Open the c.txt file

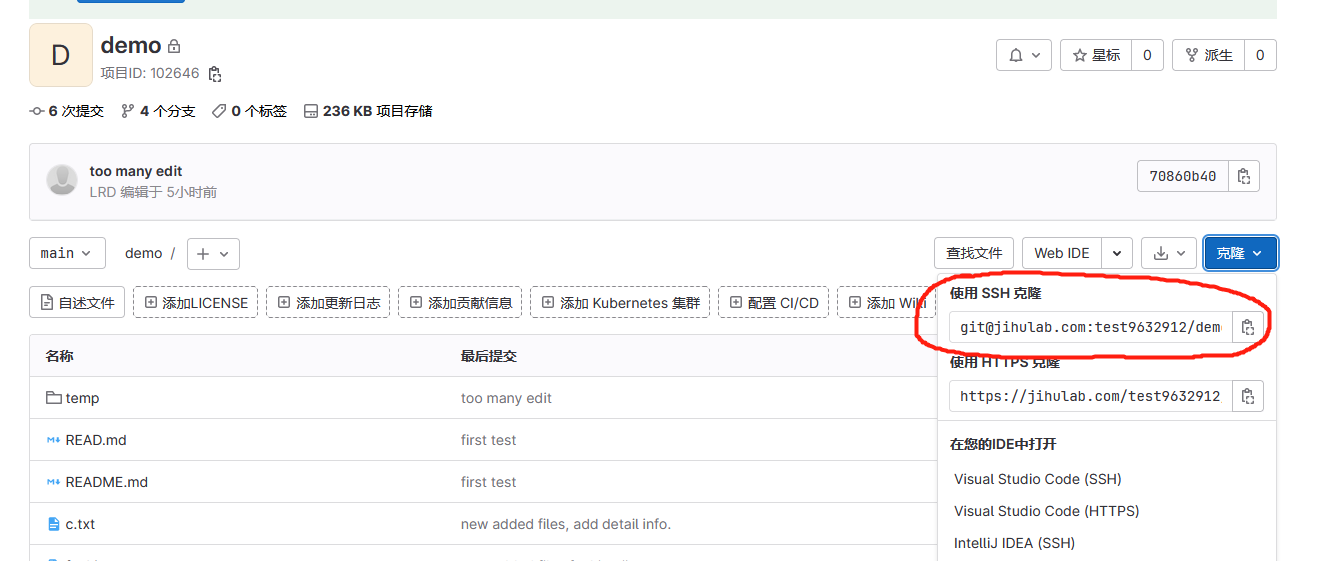80,524
